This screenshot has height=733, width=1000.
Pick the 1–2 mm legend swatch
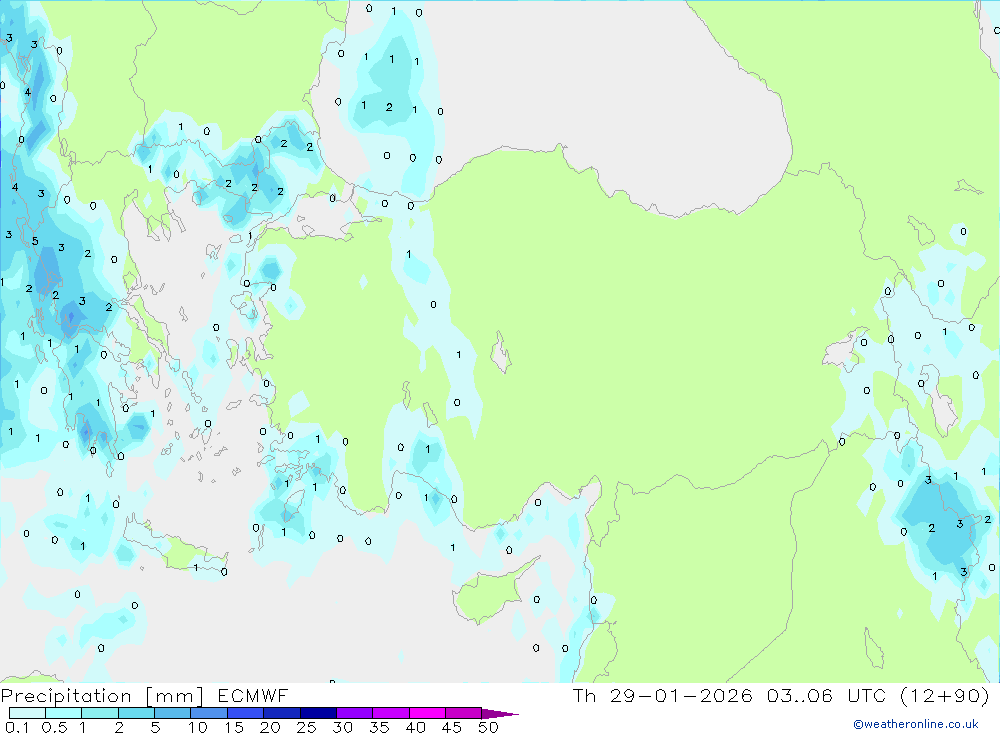(x=99, y=713)
